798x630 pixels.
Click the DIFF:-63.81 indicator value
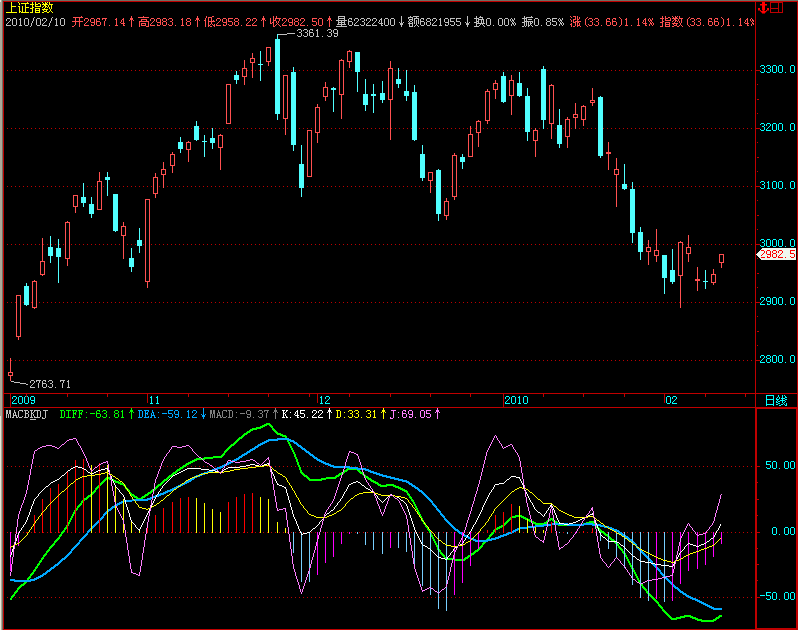click(92, 414)
